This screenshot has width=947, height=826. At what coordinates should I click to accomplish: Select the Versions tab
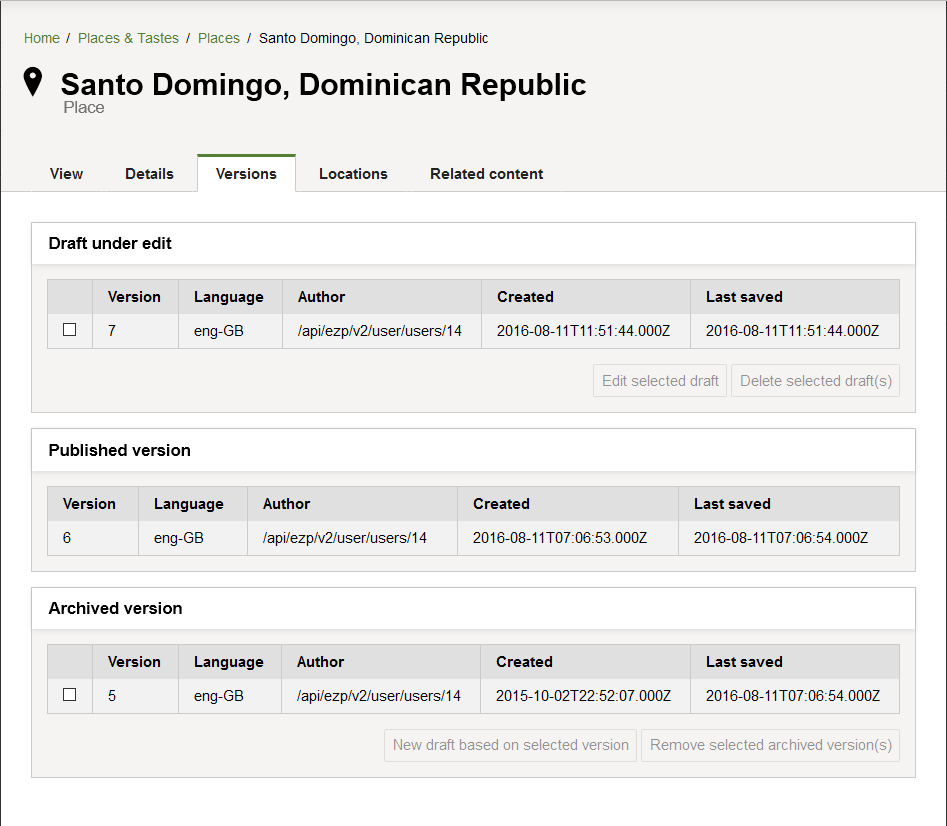pyautogui.click(x=246, y=174)
